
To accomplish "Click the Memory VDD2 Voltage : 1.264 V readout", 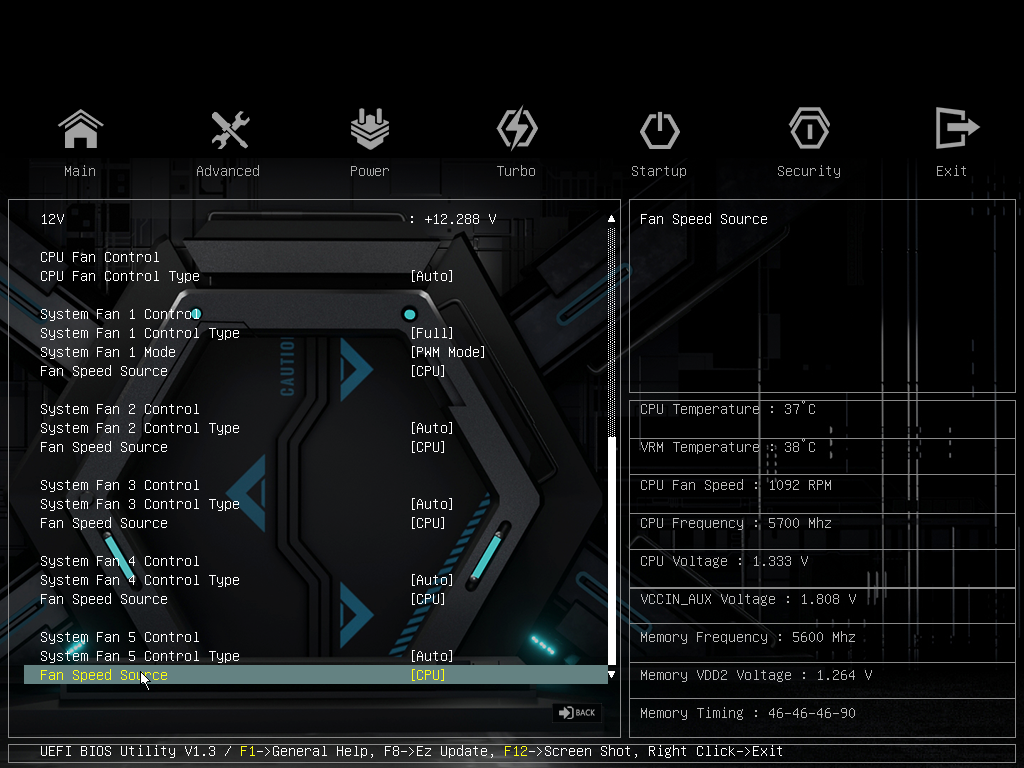I will tap(756, 675).
